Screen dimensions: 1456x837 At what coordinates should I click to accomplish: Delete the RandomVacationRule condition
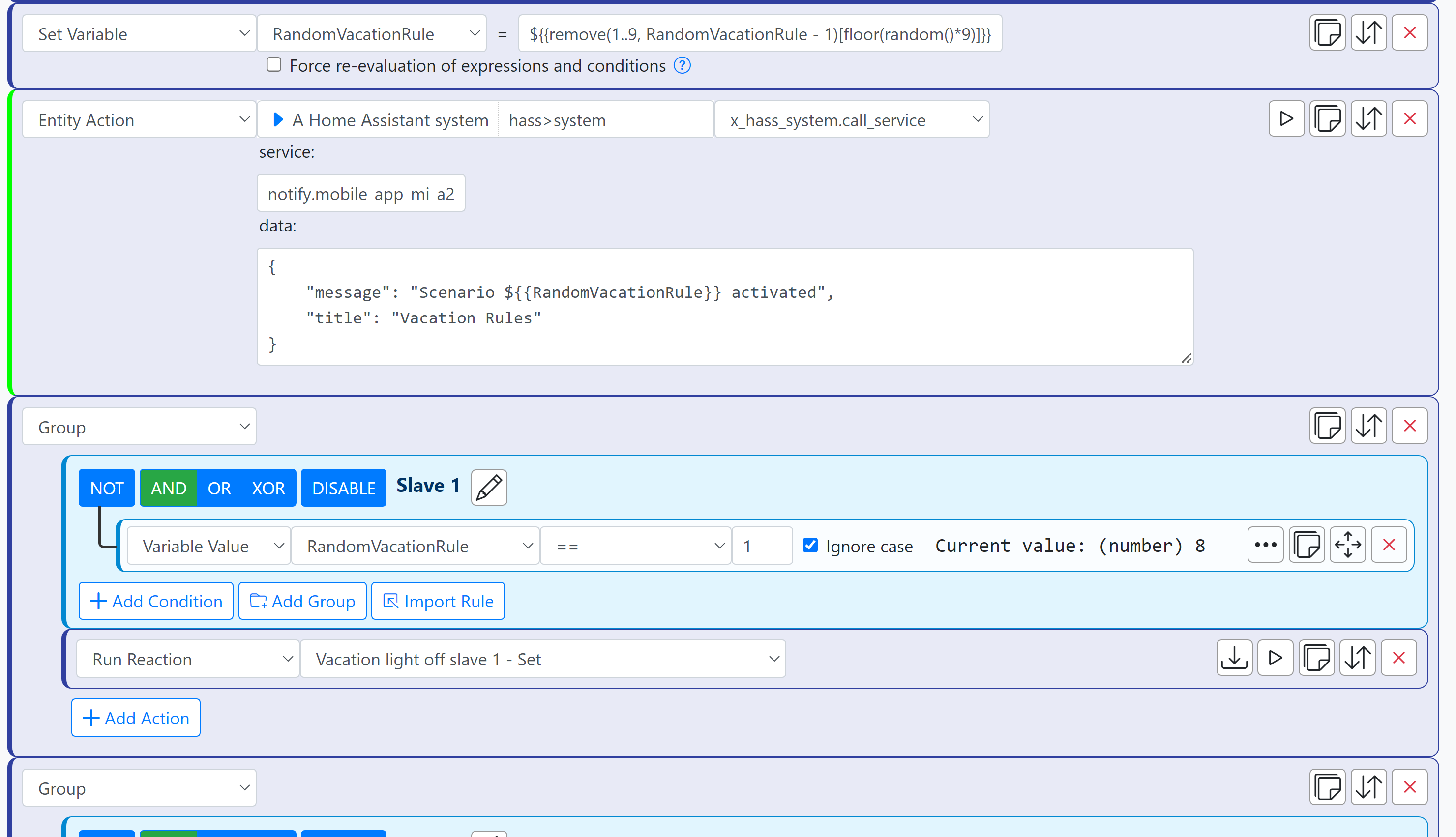(x=1389, y=545)
